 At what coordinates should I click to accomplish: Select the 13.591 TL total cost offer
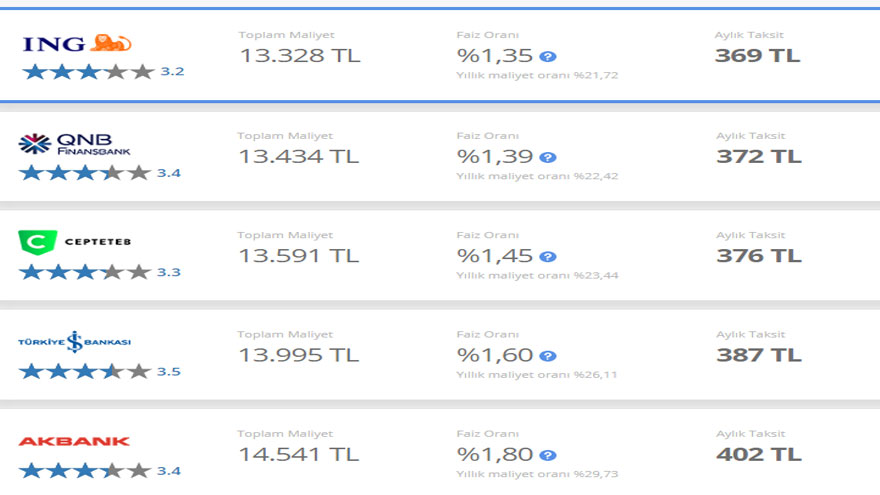point(299,256)
